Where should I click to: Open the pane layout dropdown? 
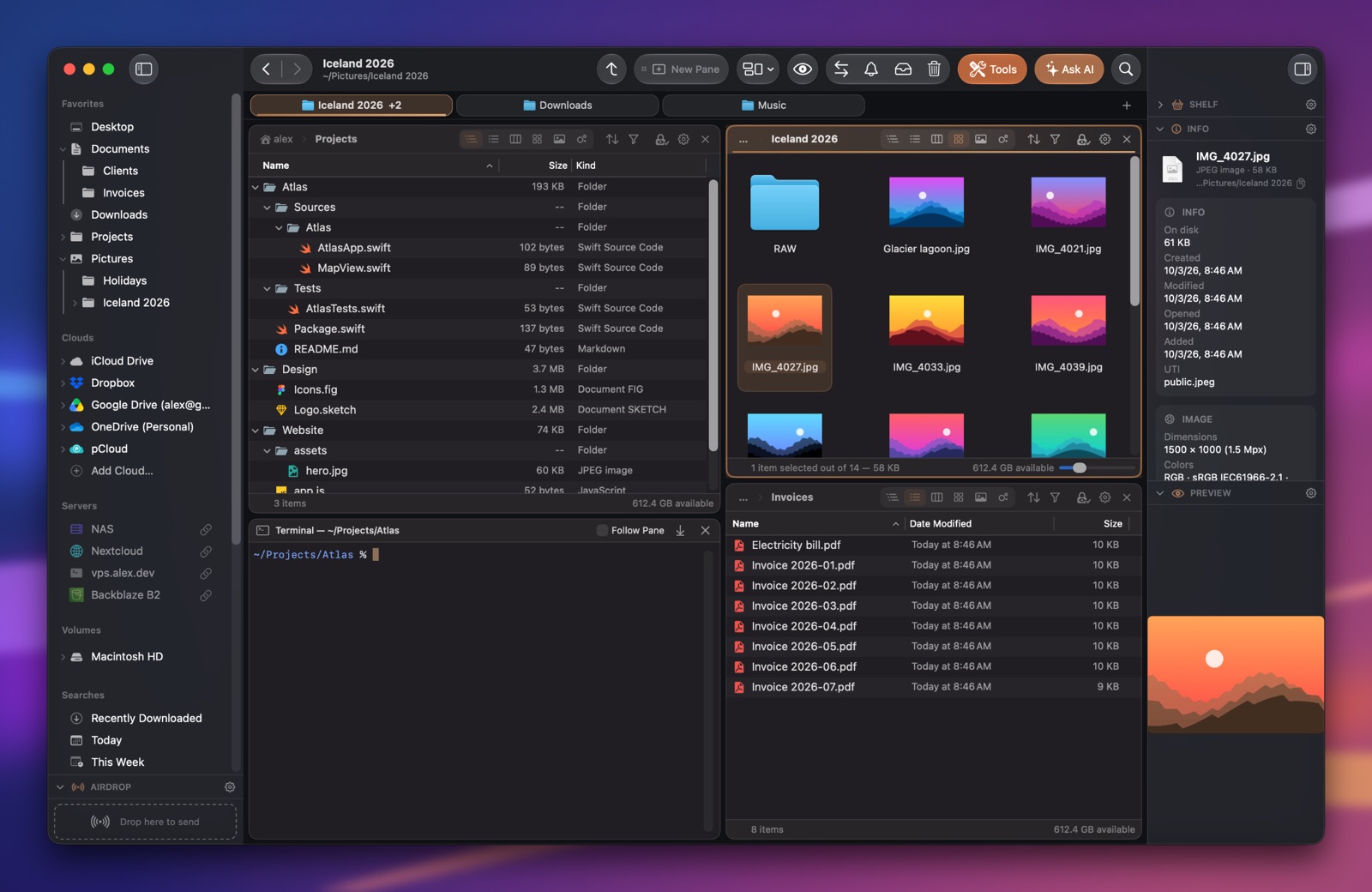(x=758, y=69)
